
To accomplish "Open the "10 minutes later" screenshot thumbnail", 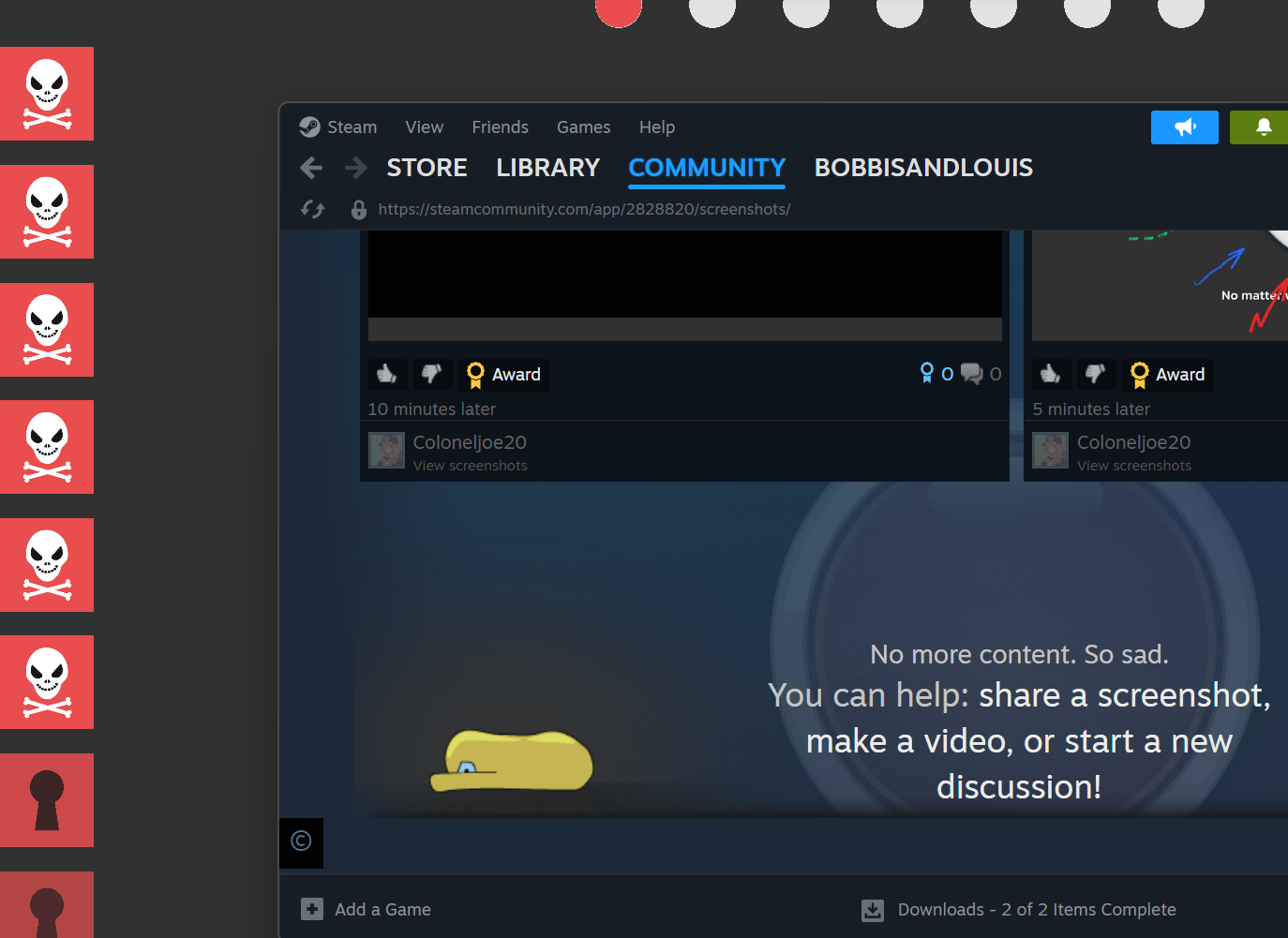I will 685,286.
